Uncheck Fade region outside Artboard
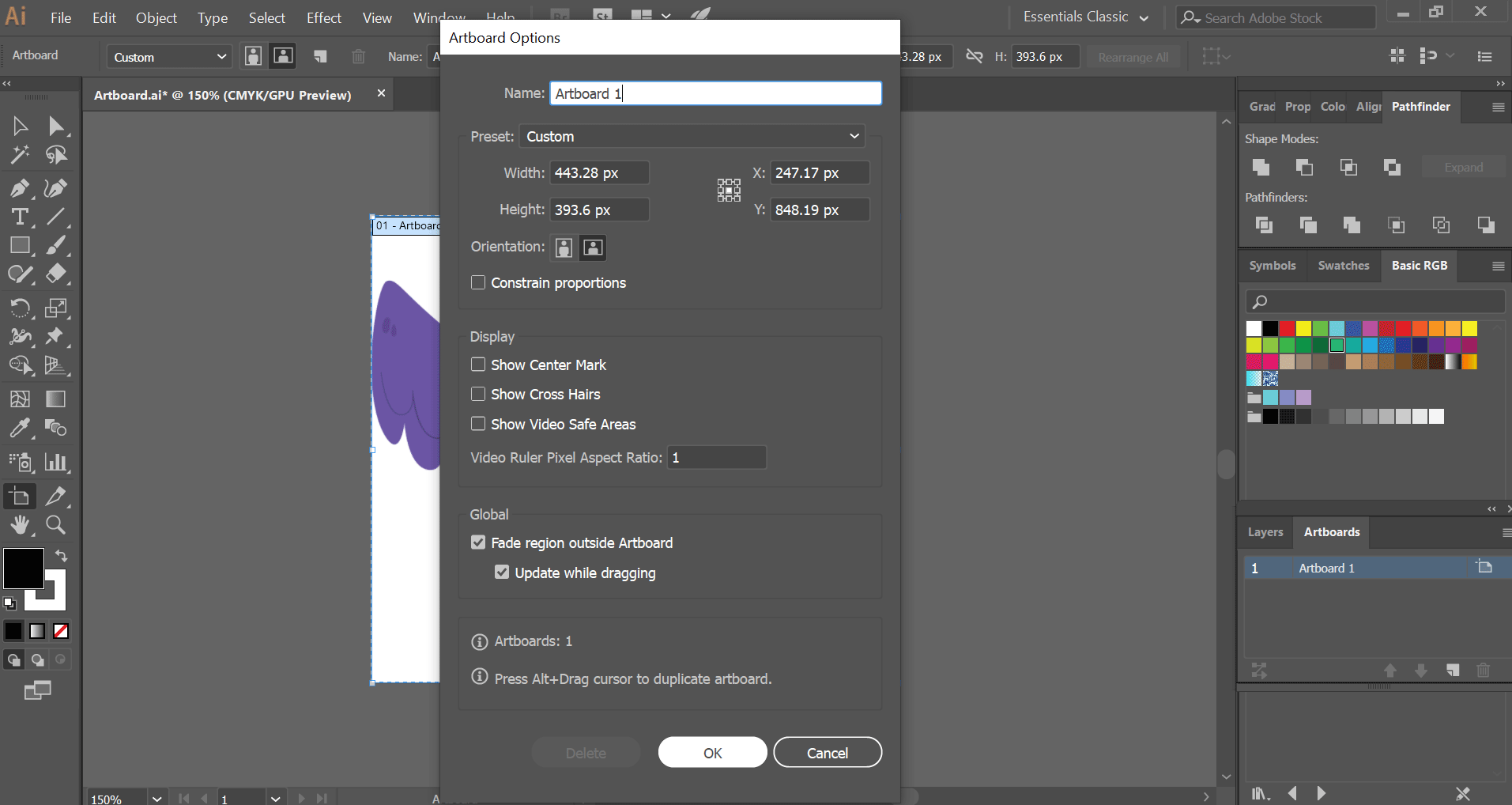 478,542
